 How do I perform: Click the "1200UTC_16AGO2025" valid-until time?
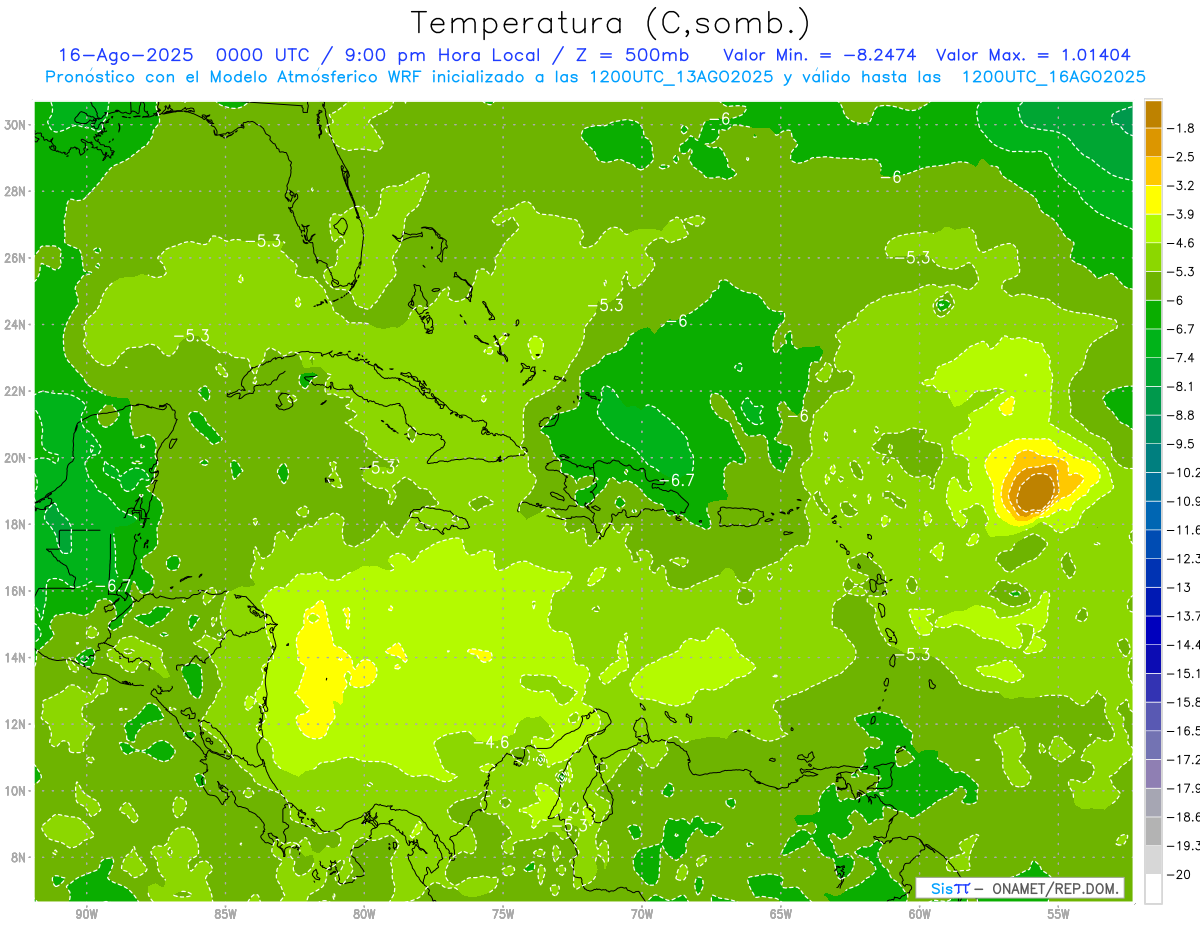click(1053, 77)
